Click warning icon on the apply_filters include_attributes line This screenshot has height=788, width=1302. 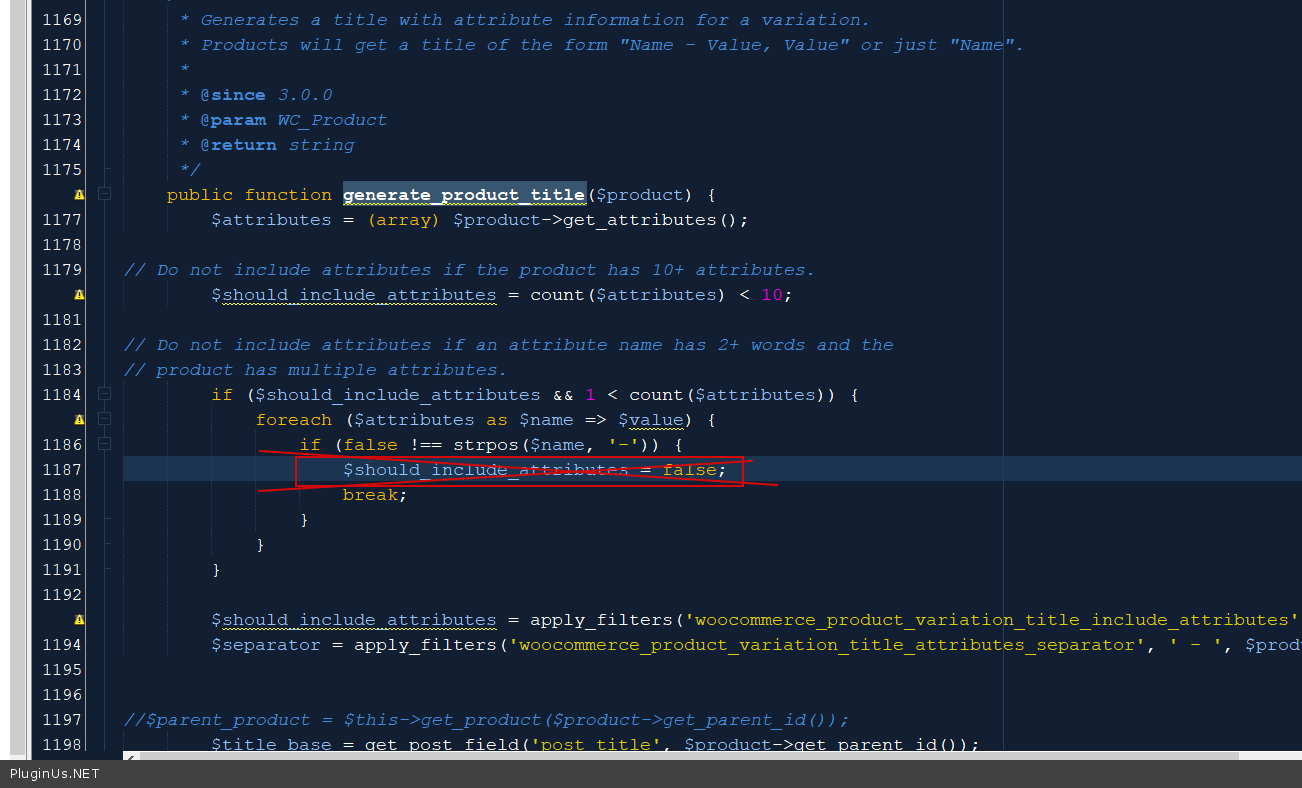click(80, 620)
